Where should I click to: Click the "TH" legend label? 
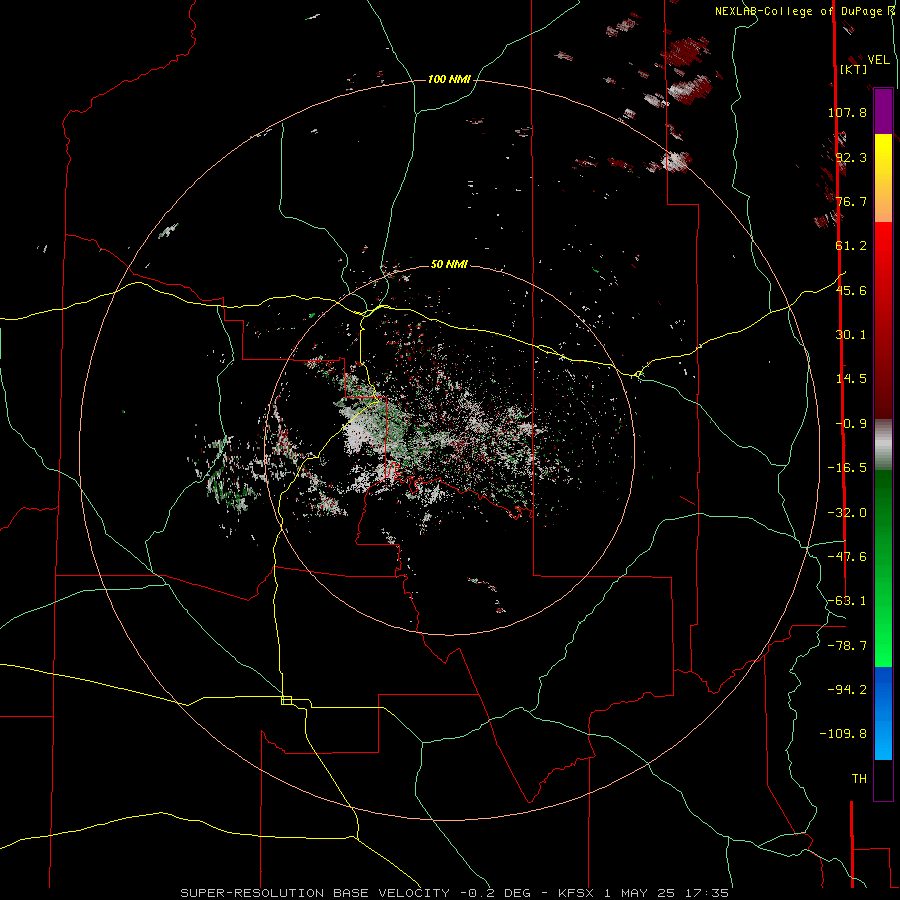[x=859, y=779]
